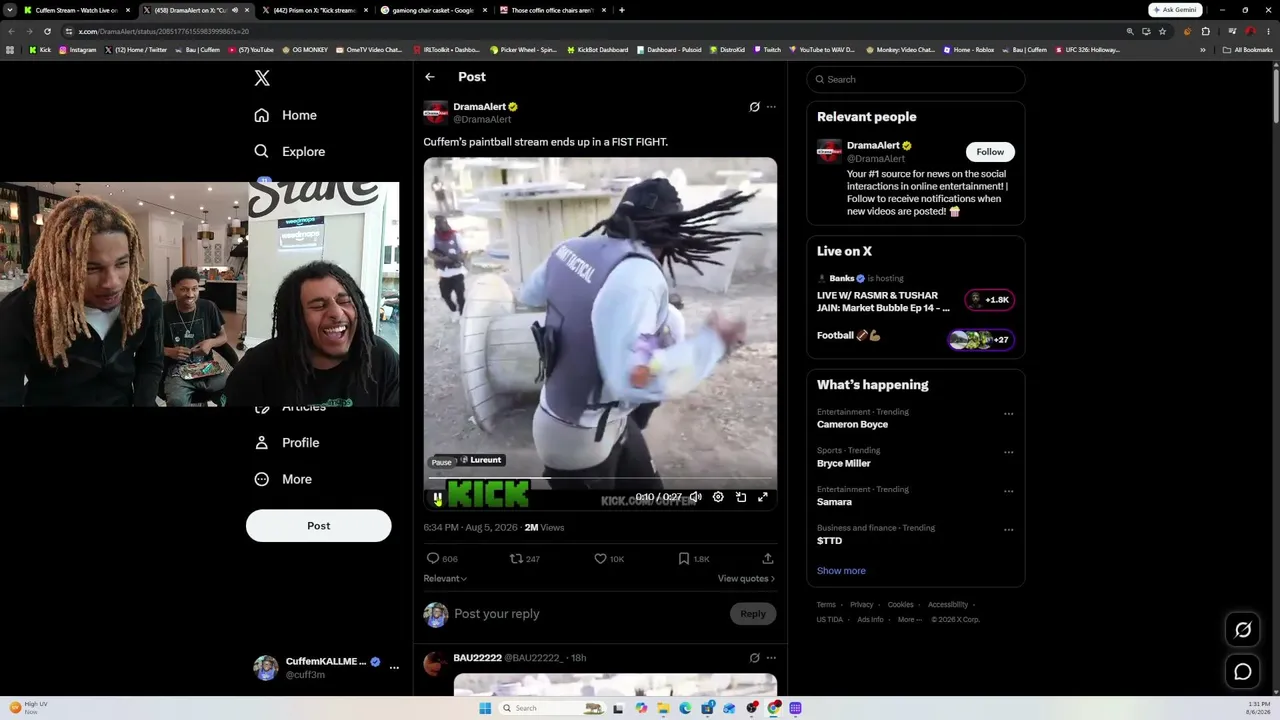Click the X search box
Image resolution: width=1280 pixels, height=720 pixels.
click(x=916, y=79)
